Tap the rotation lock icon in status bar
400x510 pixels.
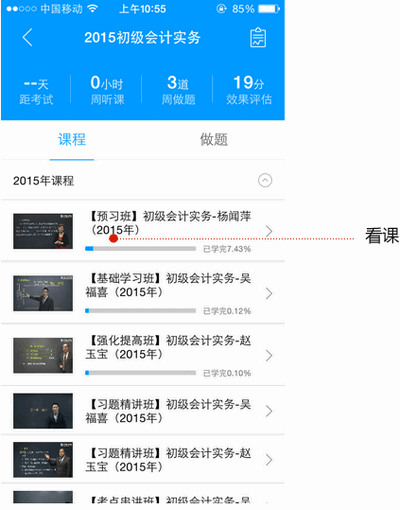point(221,9)
